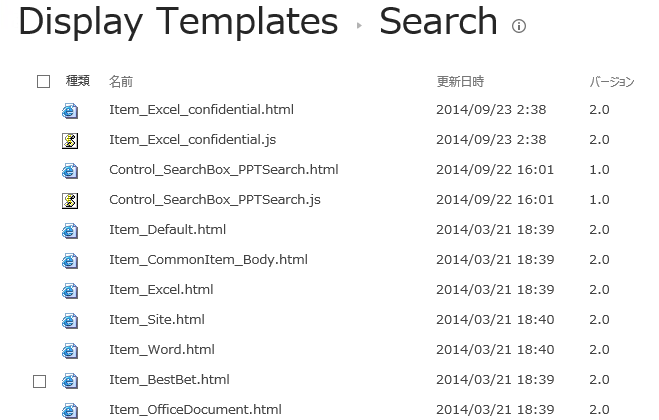Open Item_Excel.html file link
The height and width of the screenshot is (420, 659).
(x=161, y=290)
